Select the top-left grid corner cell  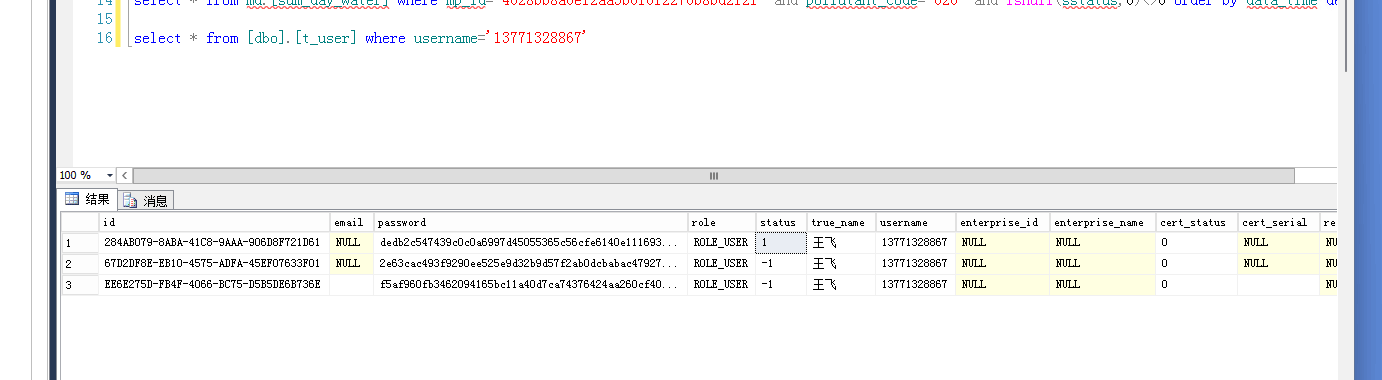tap(80, 222)
